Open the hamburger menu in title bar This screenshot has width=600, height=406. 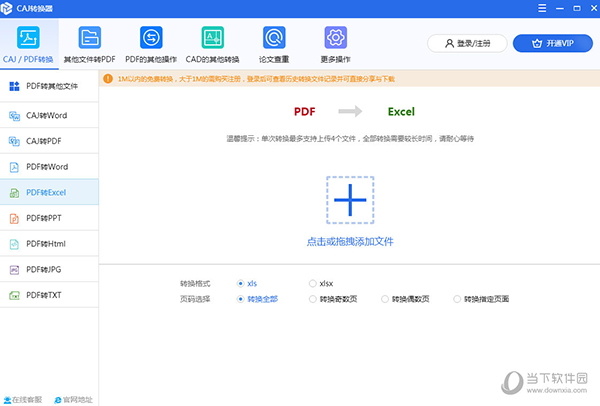(x=542, y=8)
